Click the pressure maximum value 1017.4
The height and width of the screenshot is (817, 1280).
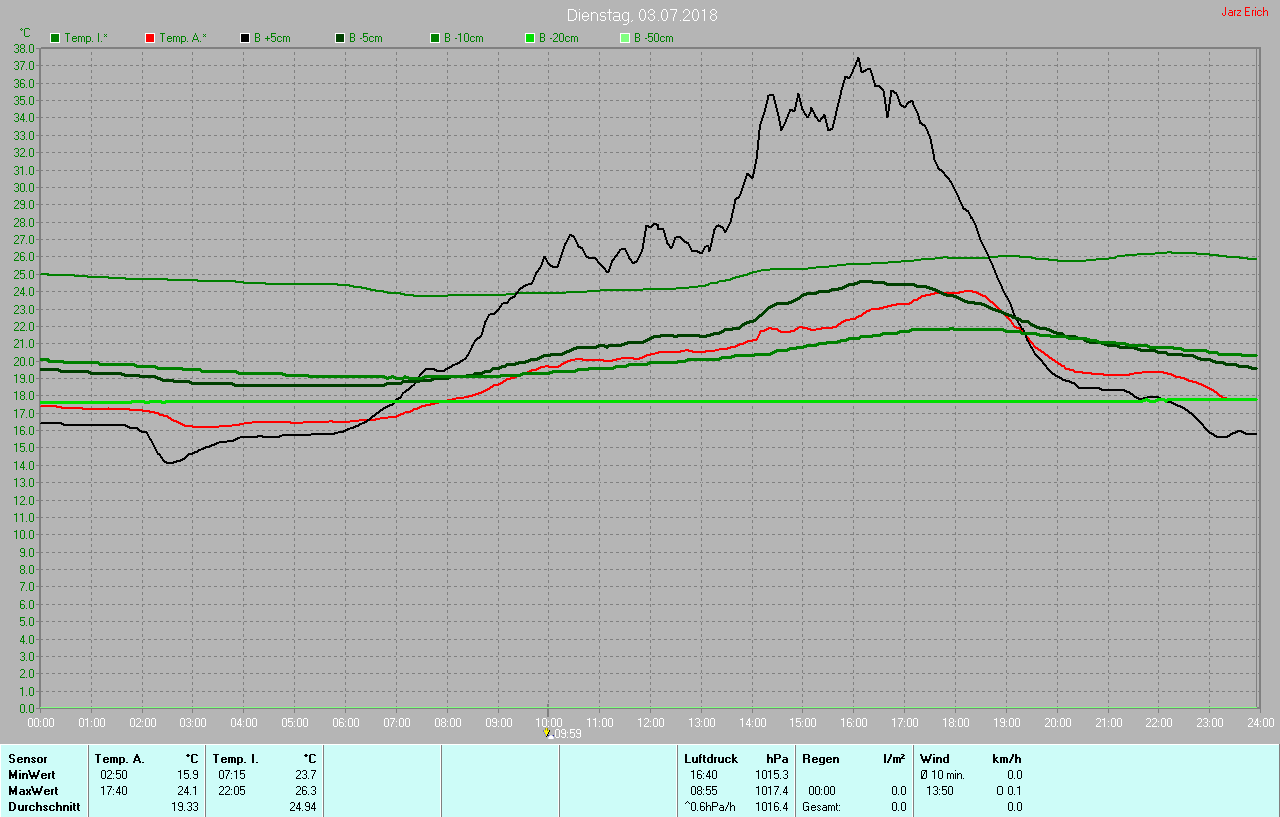[772, 791]
